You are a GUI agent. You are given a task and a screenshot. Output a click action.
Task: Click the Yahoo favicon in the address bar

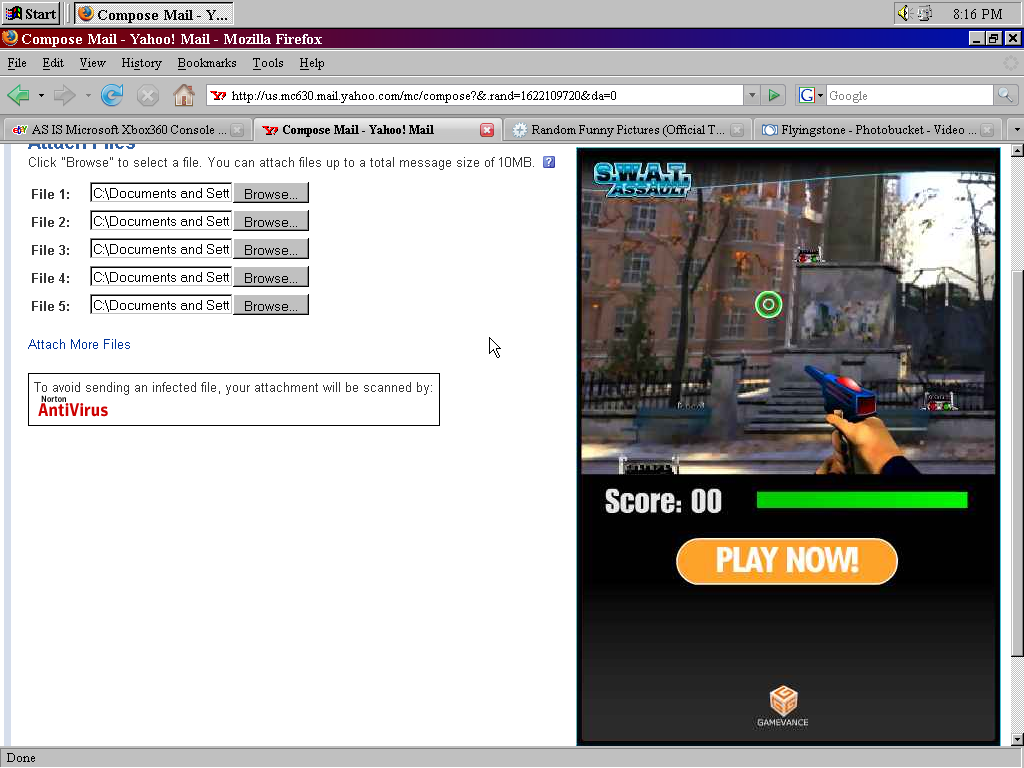coord(219,95)
